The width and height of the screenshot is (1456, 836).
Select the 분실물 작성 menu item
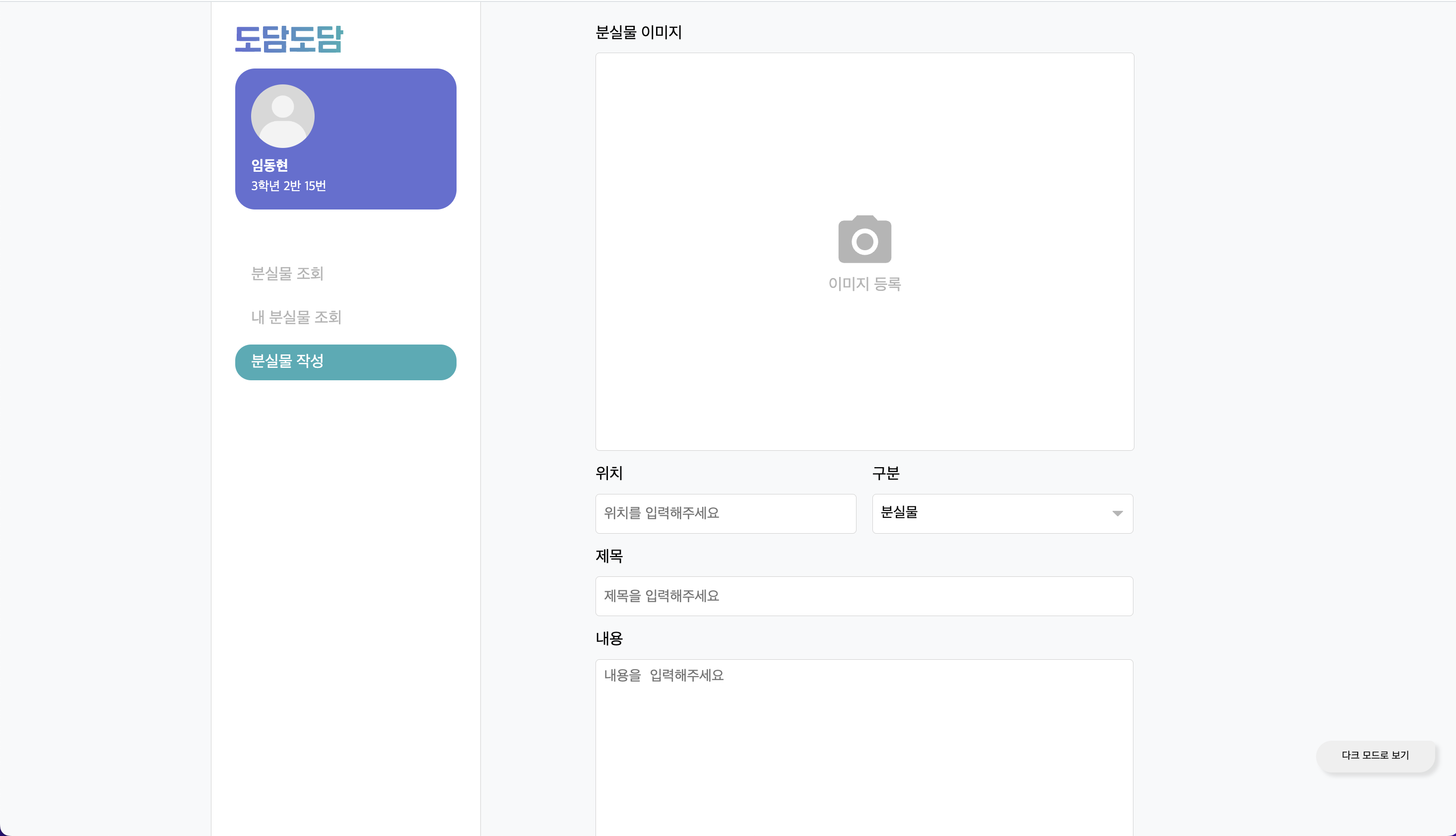tap(345, 362)
